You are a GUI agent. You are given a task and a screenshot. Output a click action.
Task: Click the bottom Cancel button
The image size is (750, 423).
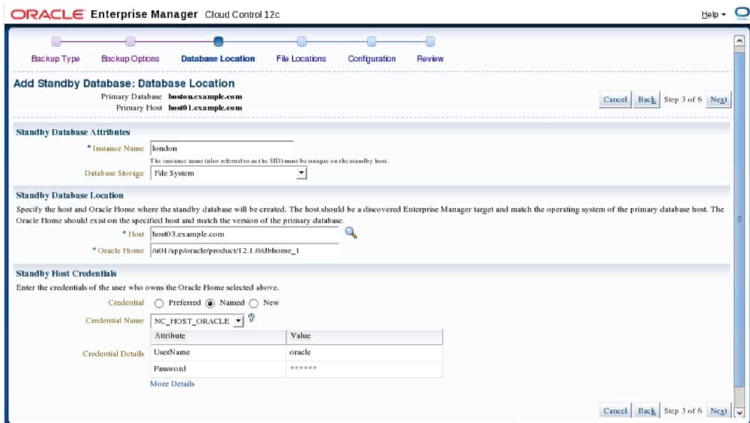pos(615,411)
